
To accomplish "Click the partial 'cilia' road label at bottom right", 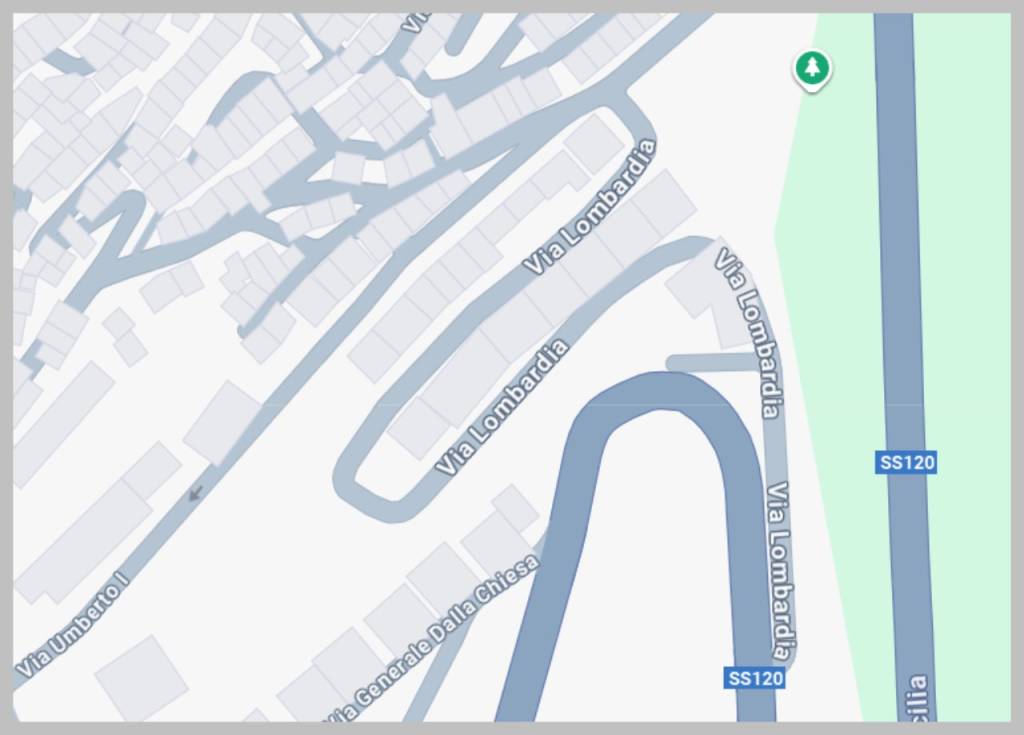I will click(x=918, y=698).
